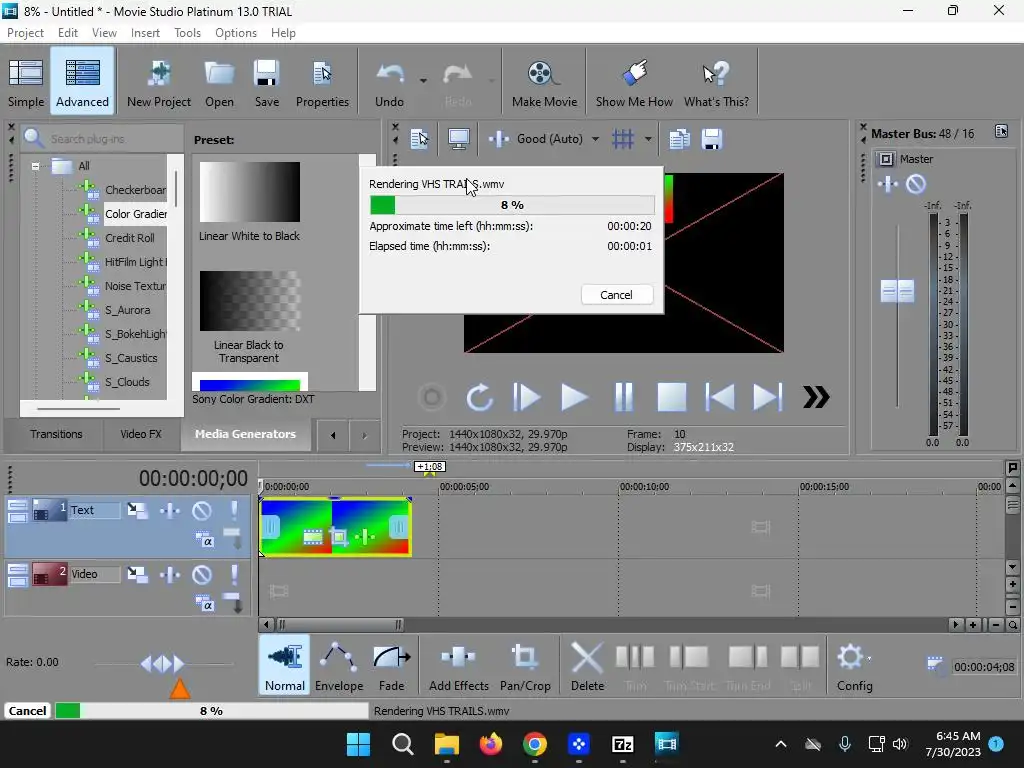
Task: Open the Options menu
Action: click(x=236, y=33)
